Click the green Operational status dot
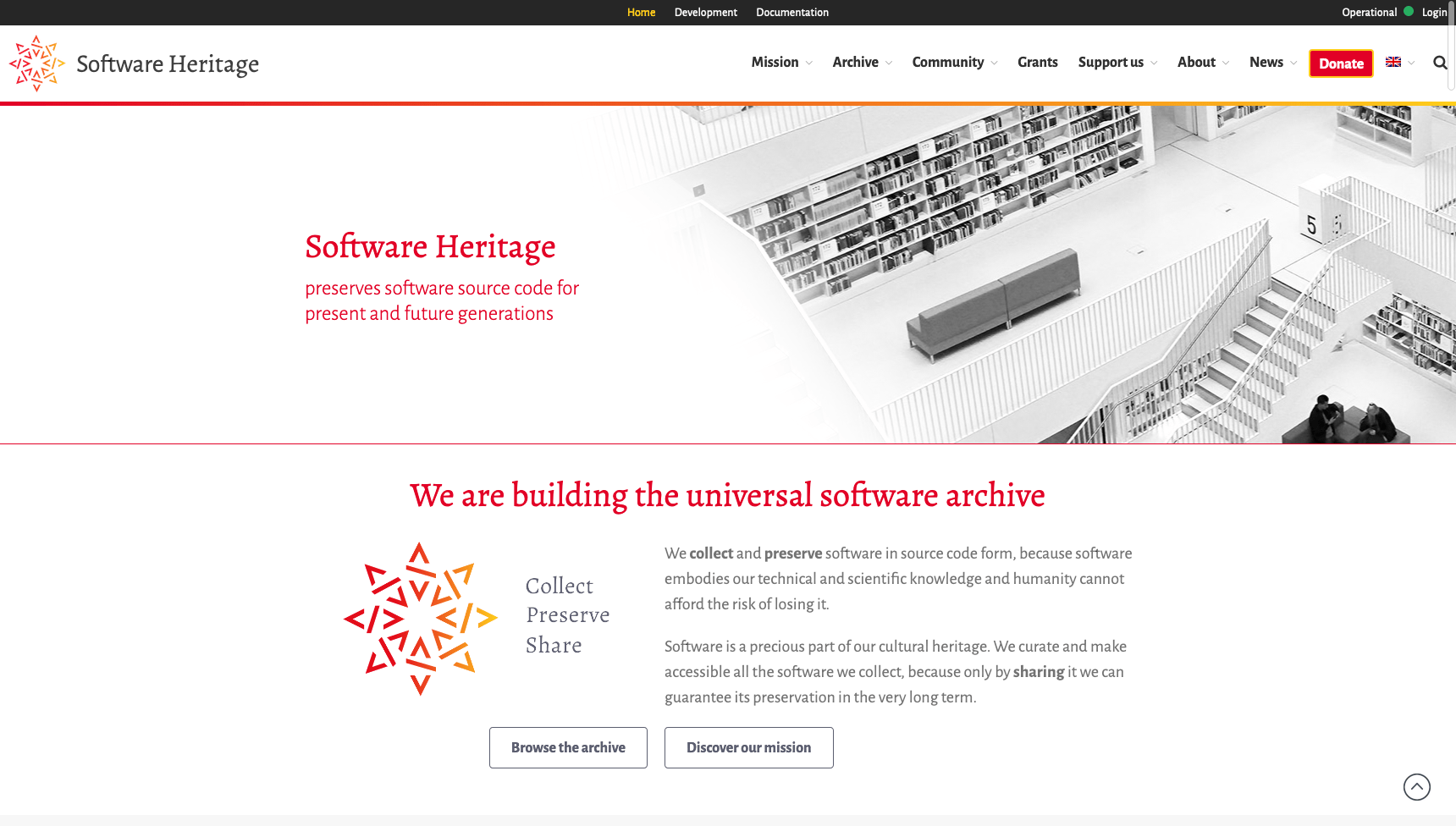 point(1409,12)
